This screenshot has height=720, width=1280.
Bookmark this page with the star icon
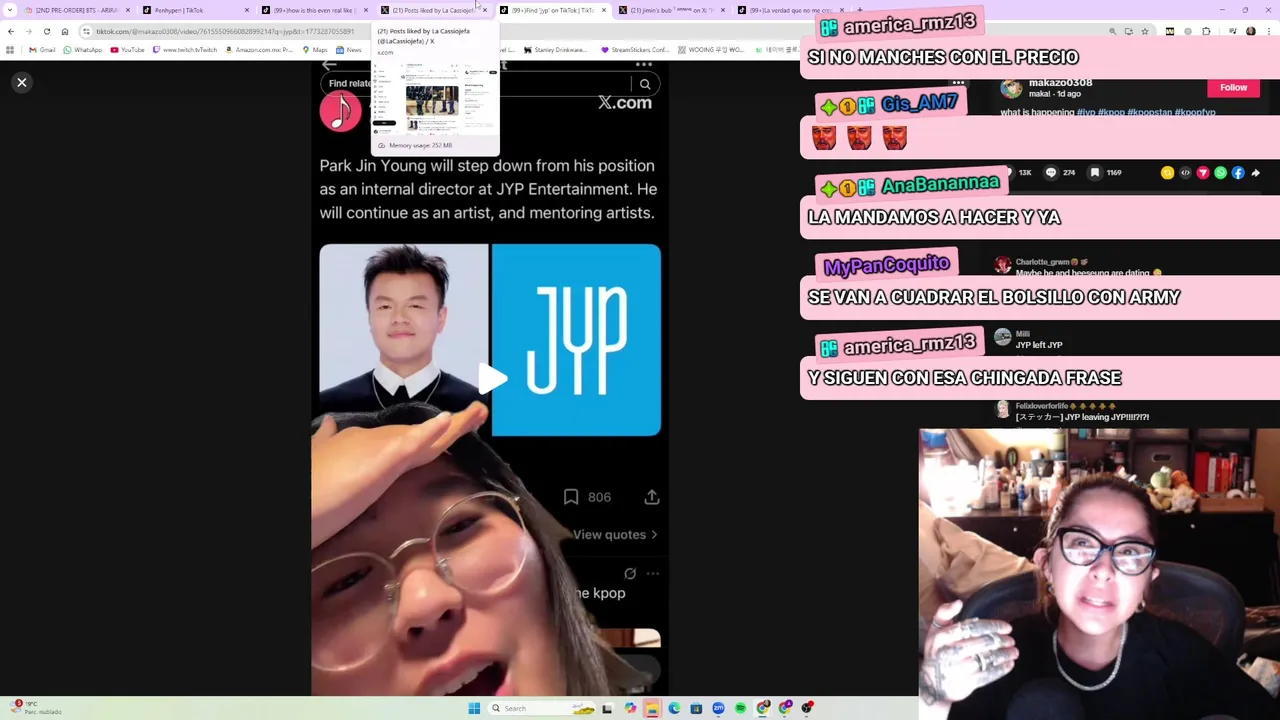tap(1147, 31)
